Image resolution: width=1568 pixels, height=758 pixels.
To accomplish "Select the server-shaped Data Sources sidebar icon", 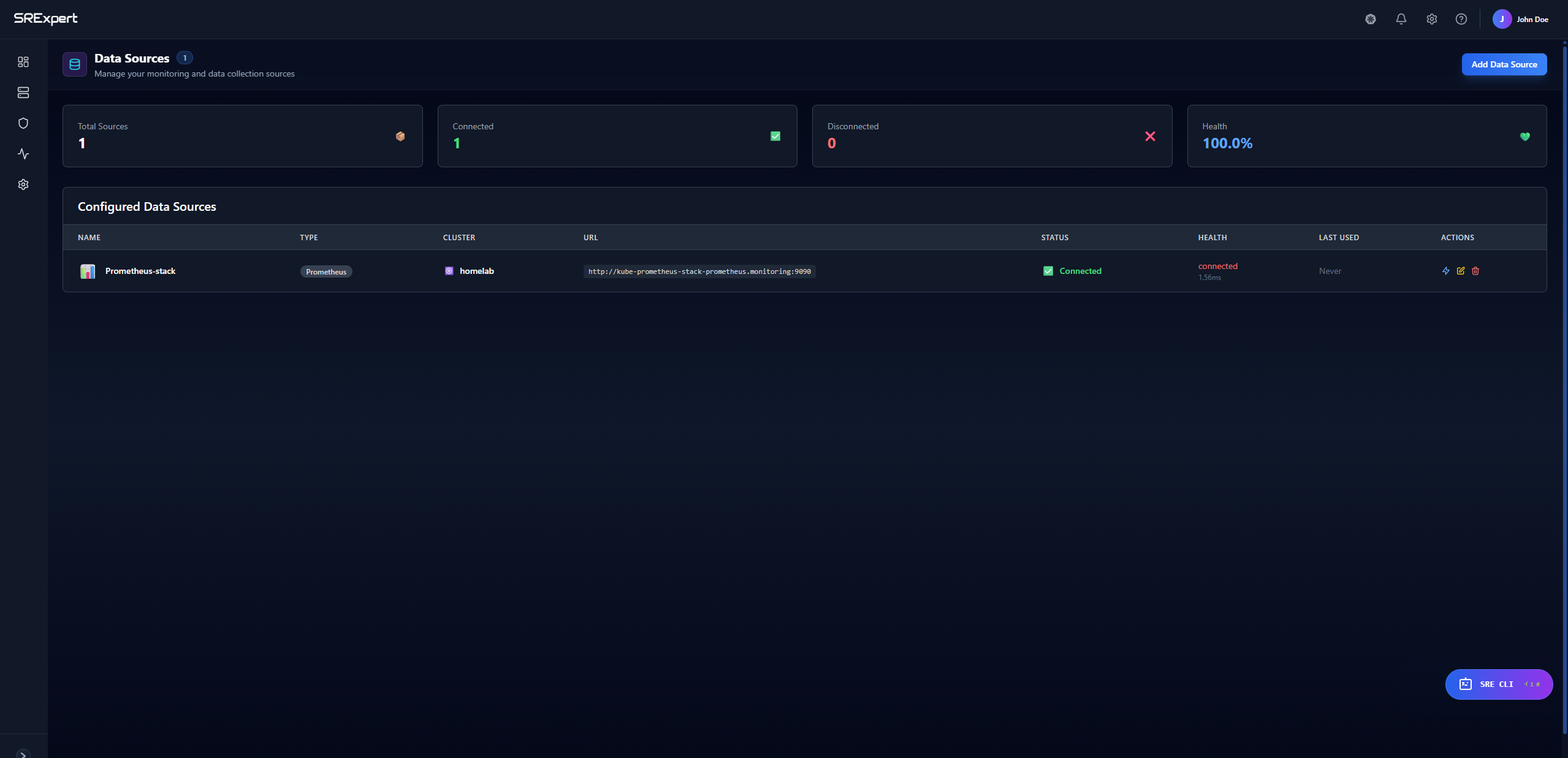I will (23, 93).
